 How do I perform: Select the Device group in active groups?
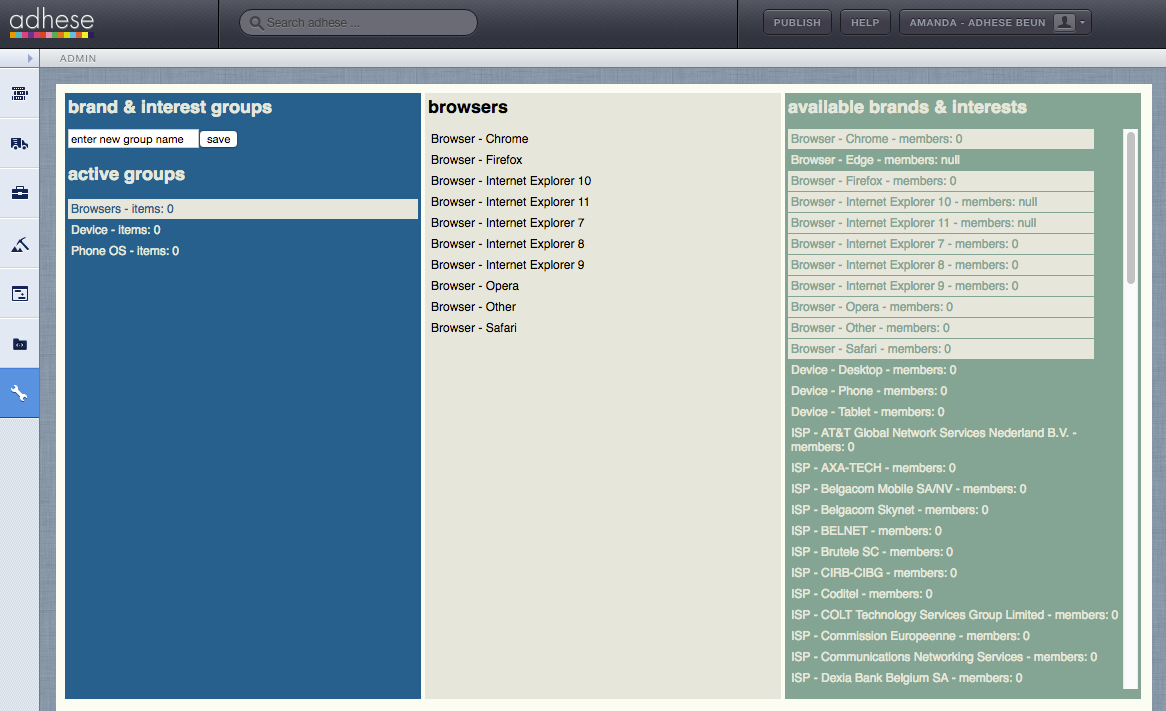coord(115,230)
